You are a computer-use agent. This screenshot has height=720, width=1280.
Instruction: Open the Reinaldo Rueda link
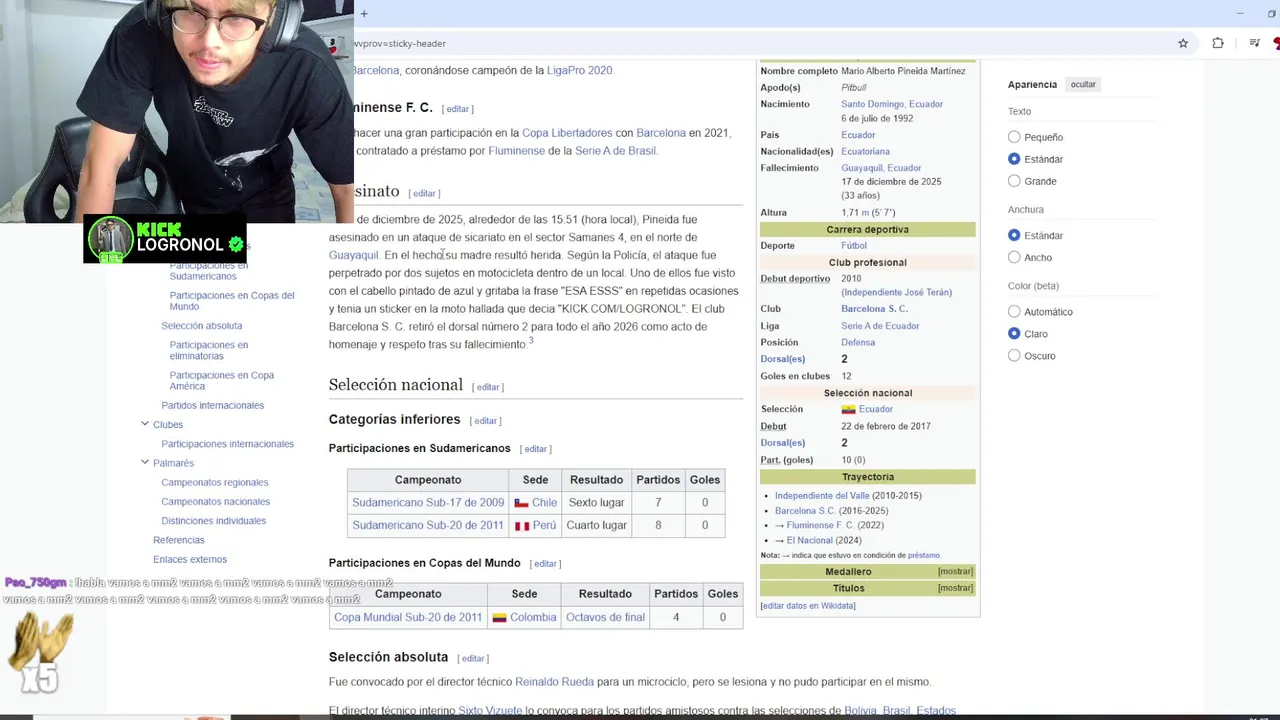[554, 682]
